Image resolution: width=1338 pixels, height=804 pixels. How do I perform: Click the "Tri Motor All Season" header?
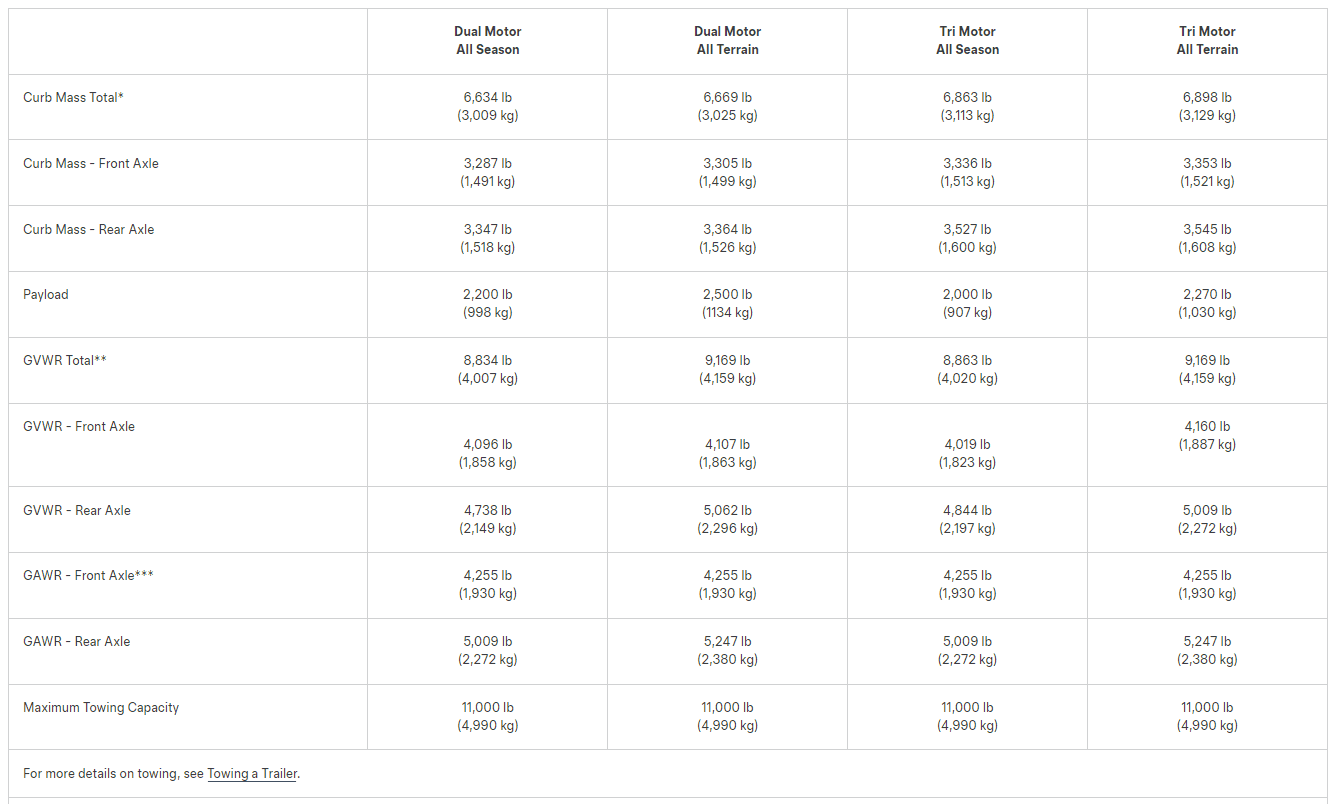click(967, 41)
